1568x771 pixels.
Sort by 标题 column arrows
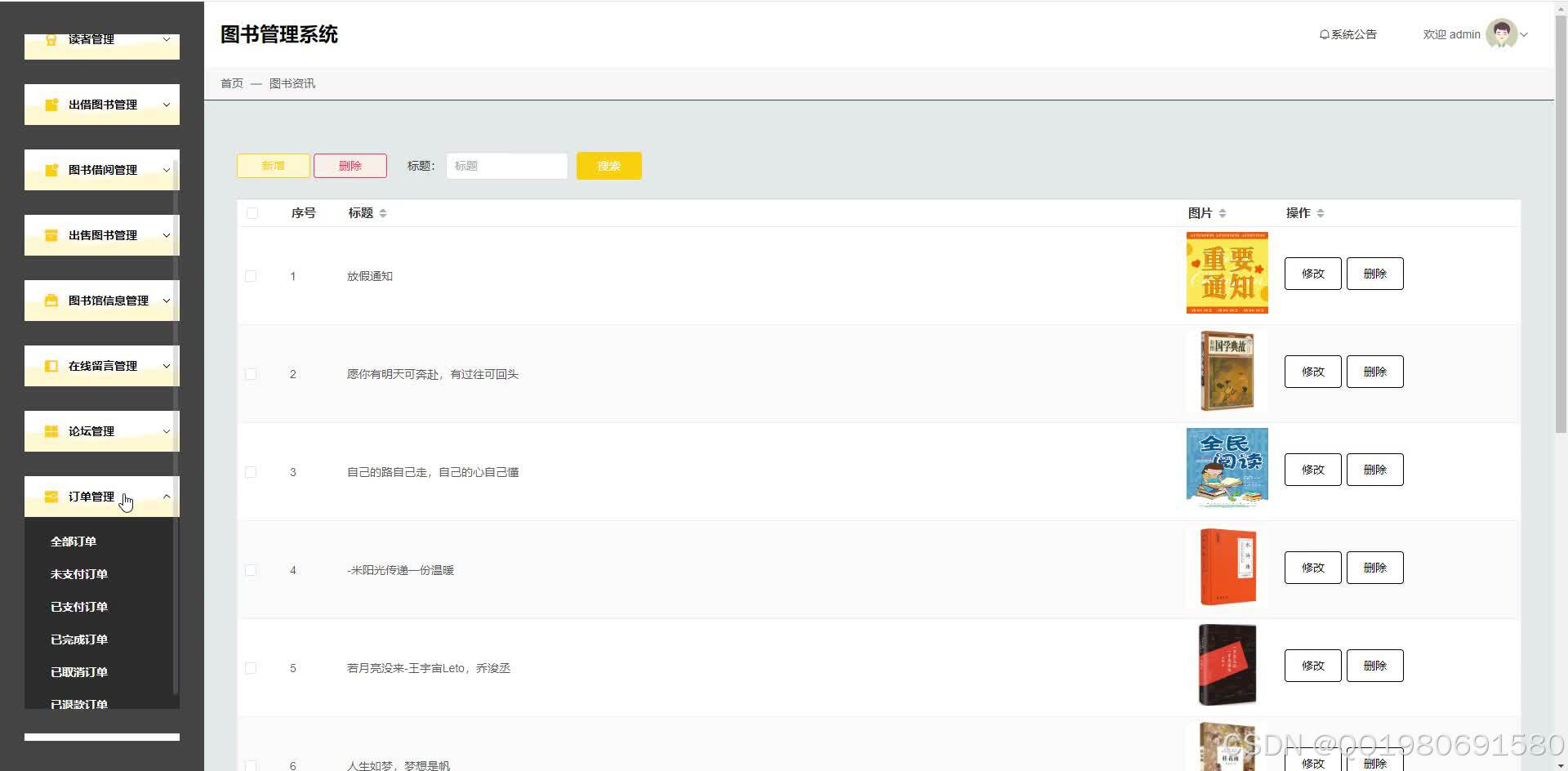click(x=383, y=213)
